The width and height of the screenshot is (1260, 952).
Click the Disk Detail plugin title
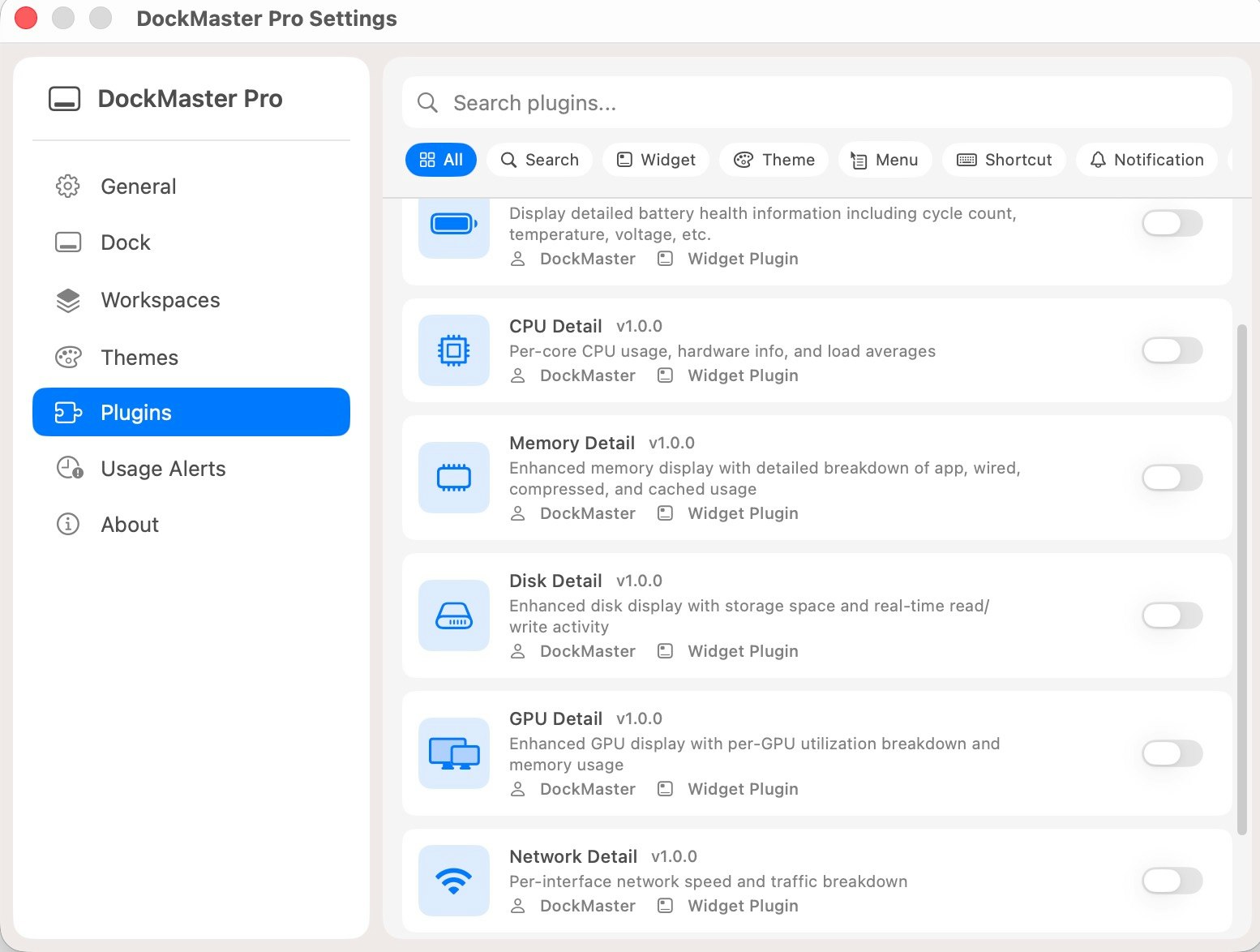tap(555, 581)
